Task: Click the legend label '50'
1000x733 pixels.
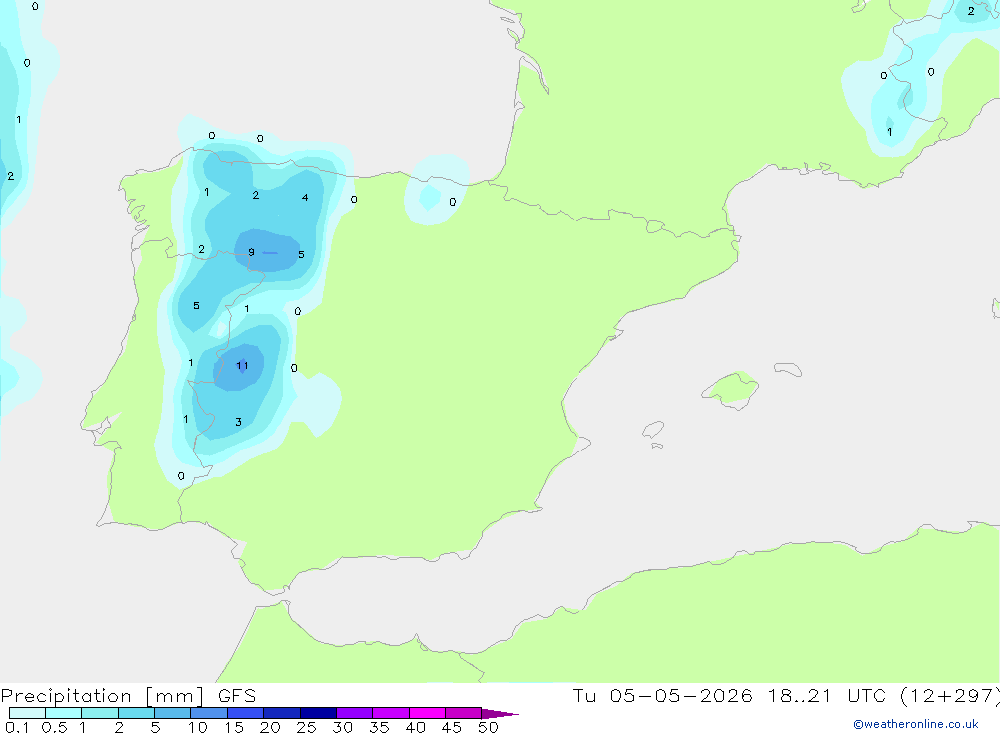Action: point(488,727)
